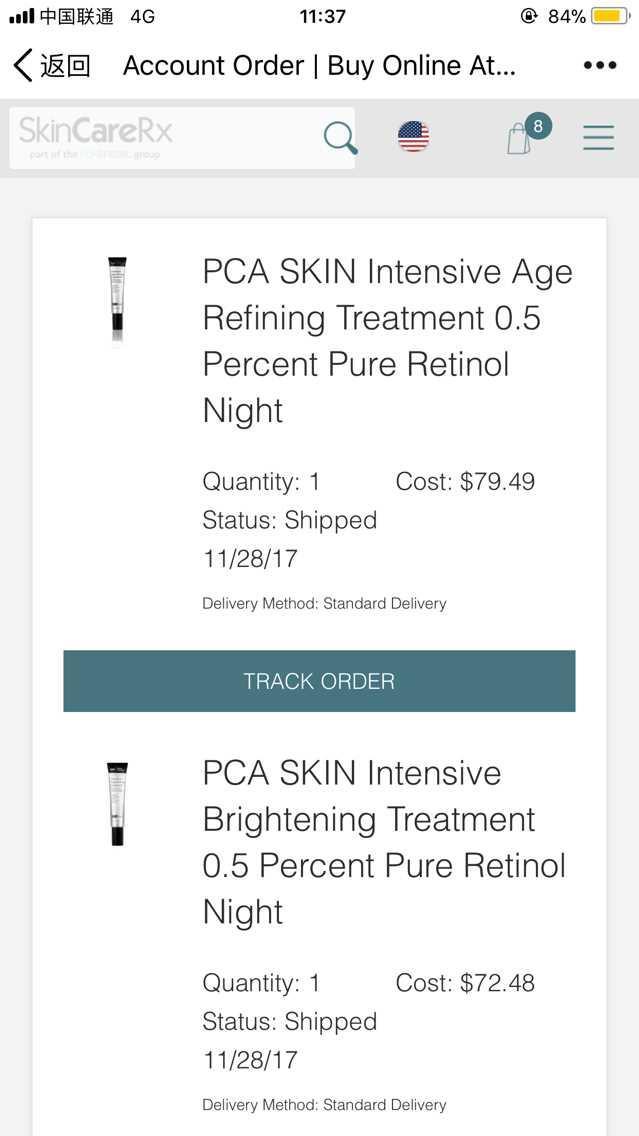
Task: Open PCA SKIN Intensive Brightening Treatment title
Action: (x=384, y=842)
